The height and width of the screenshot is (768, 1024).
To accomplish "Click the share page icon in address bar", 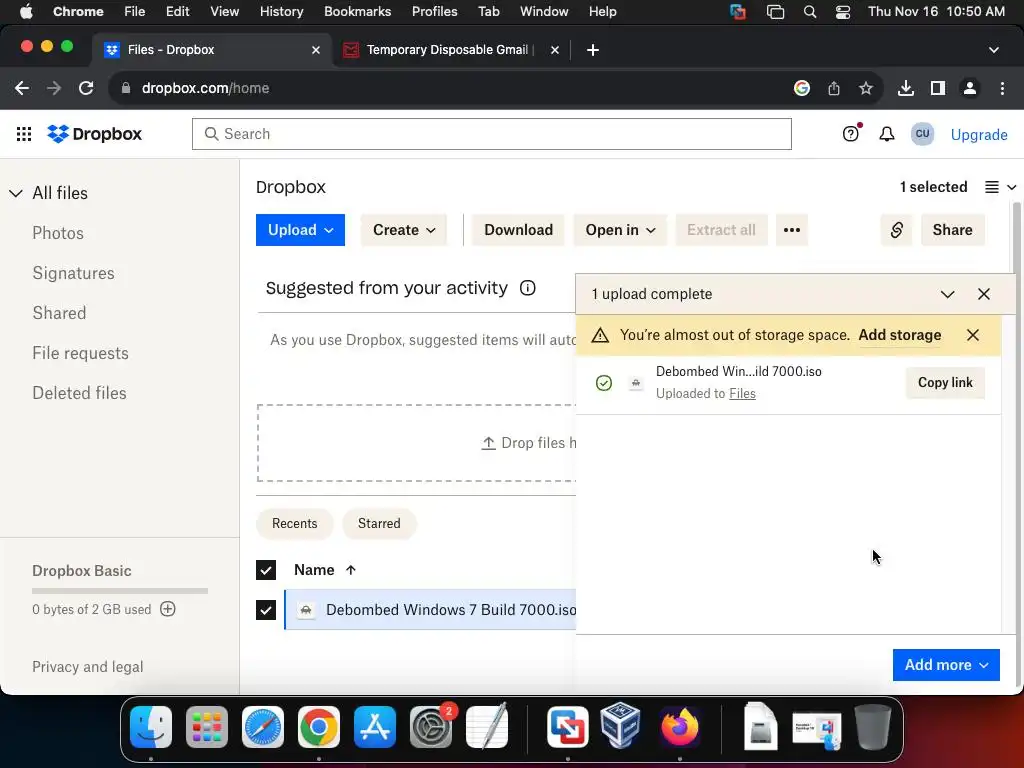I will pos(833,88).
